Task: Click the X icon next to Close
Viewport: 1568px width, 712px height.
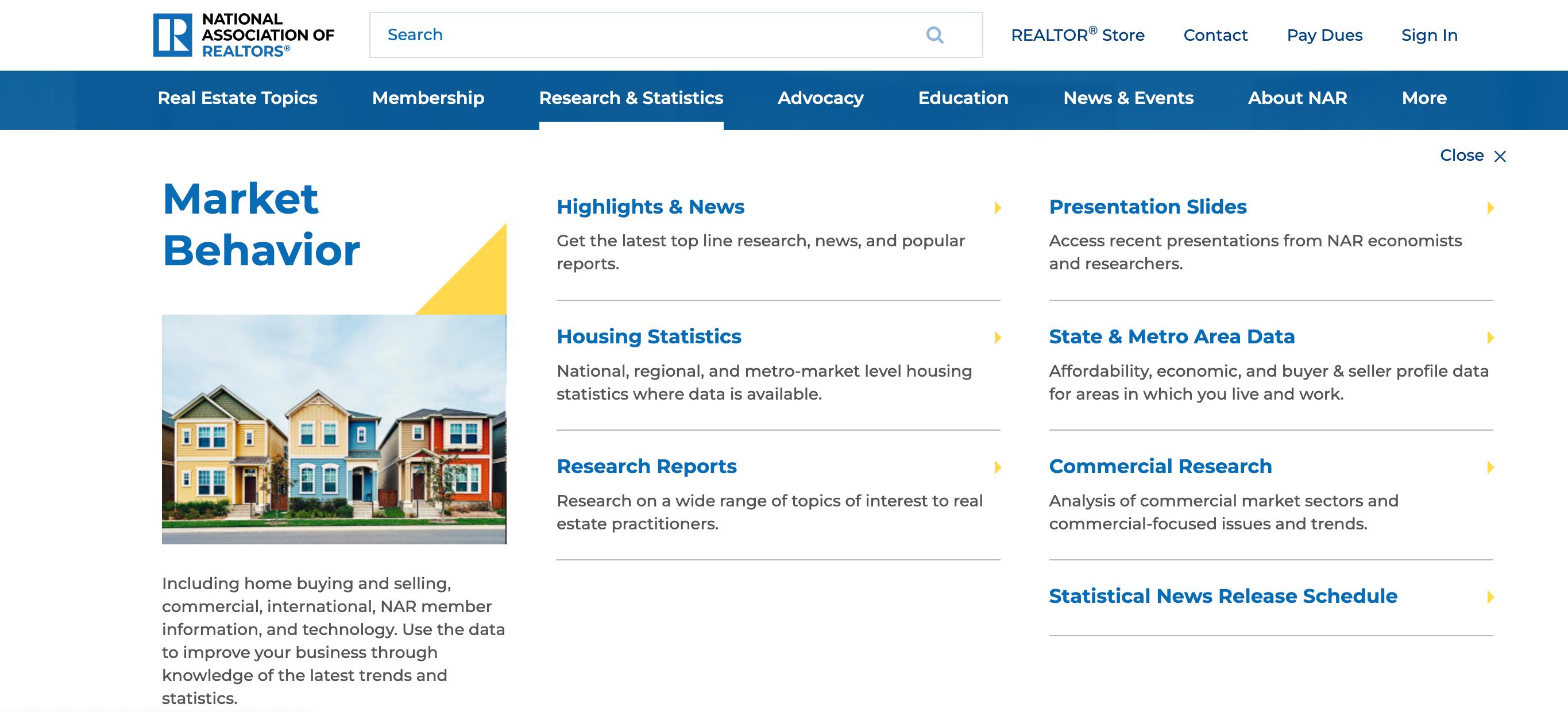Action: pyautogui.click(x=1500, y=156)
